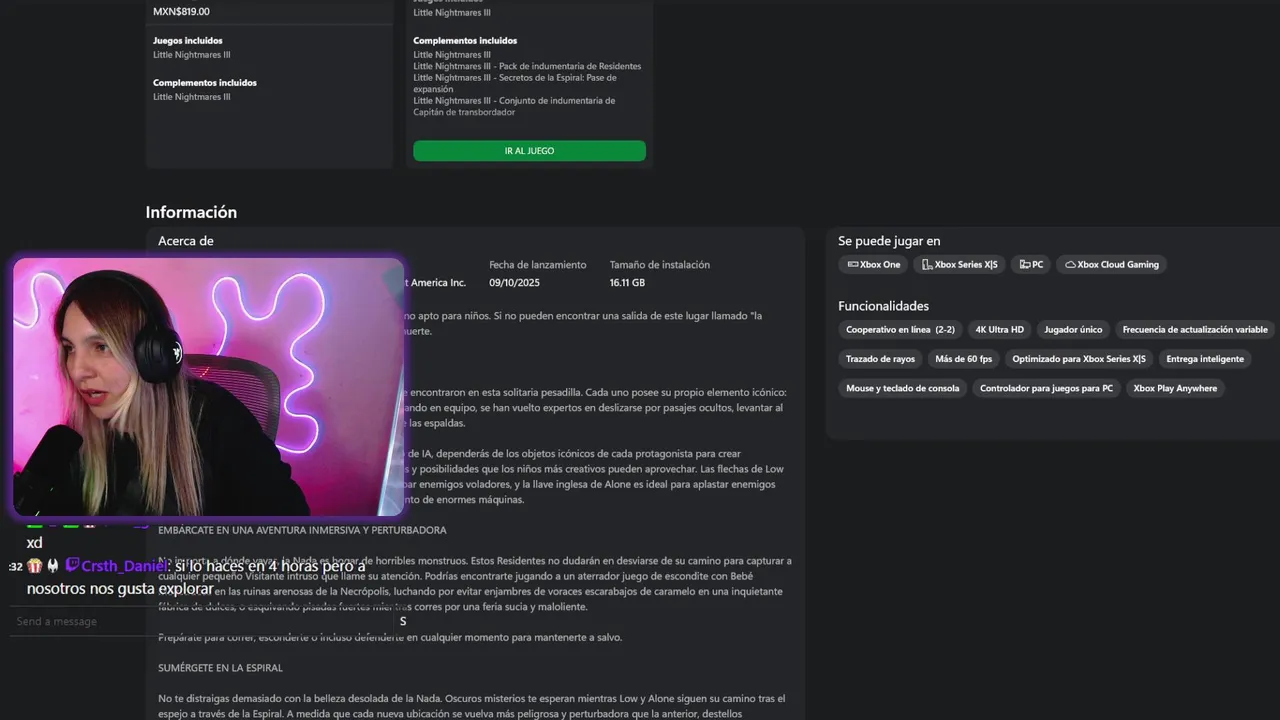Click the Más de 60 fps tag
1280x720 pixels.
tap(963, 359)
